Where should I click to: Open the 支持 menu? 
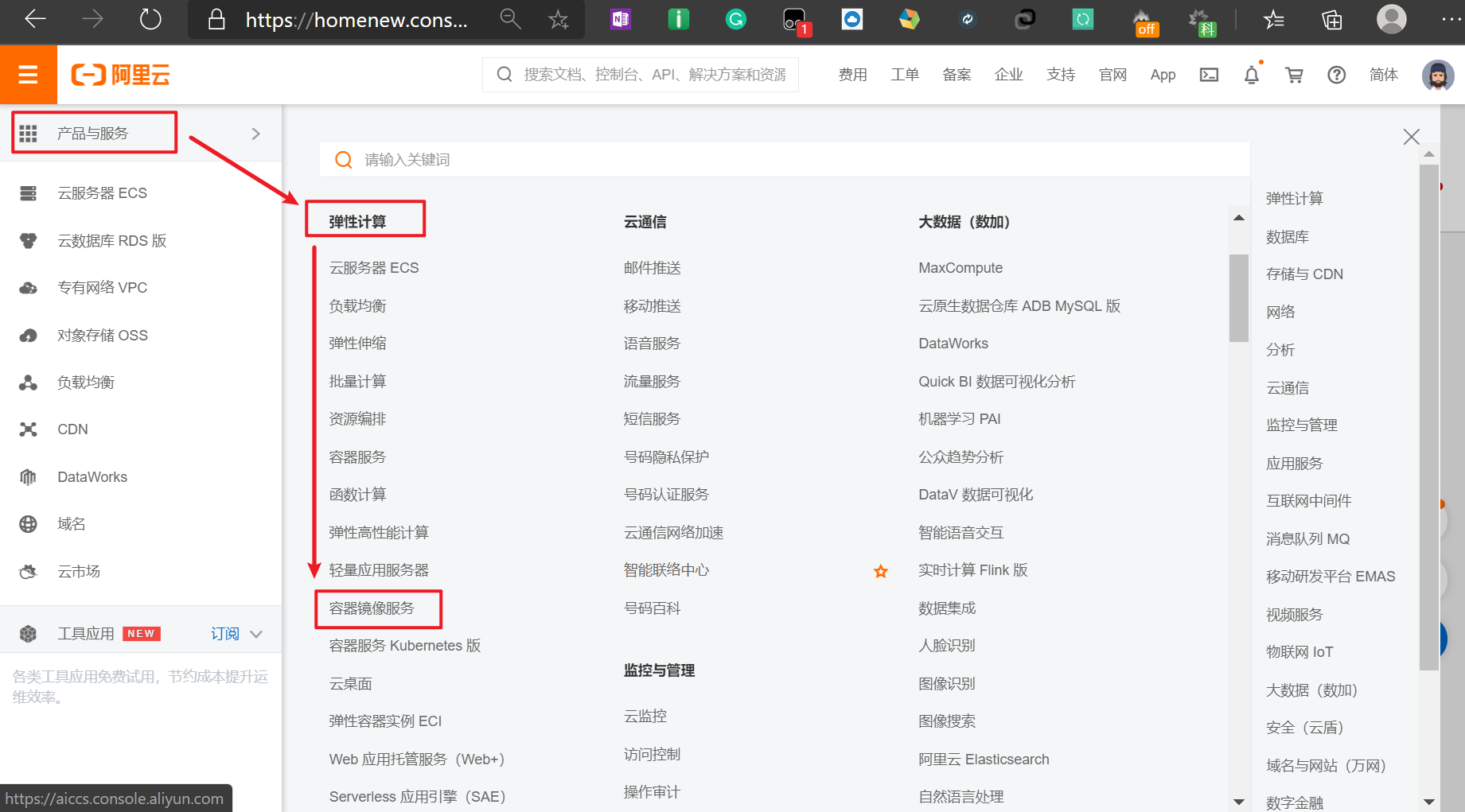coord(1061,75)
